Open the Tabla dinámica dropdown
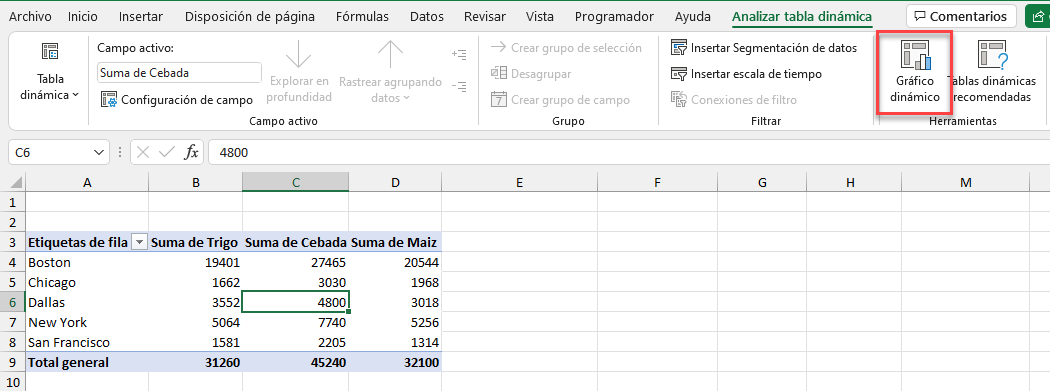This screenshot has width=1050, height=391. [x=49, y=72]
